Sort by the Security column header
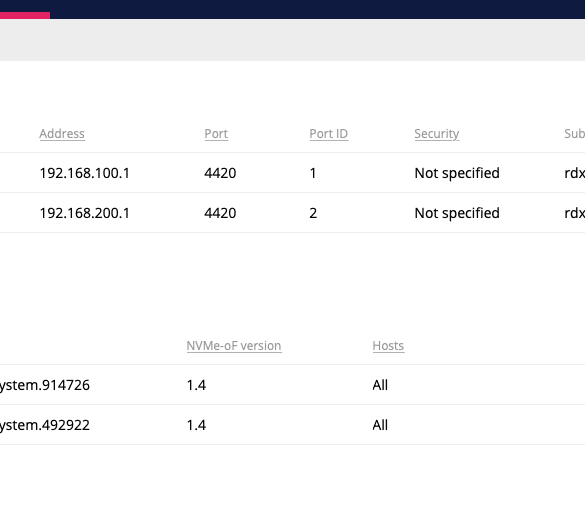Image resolution: width=585 pixels, height=517 pixels. 437,134
